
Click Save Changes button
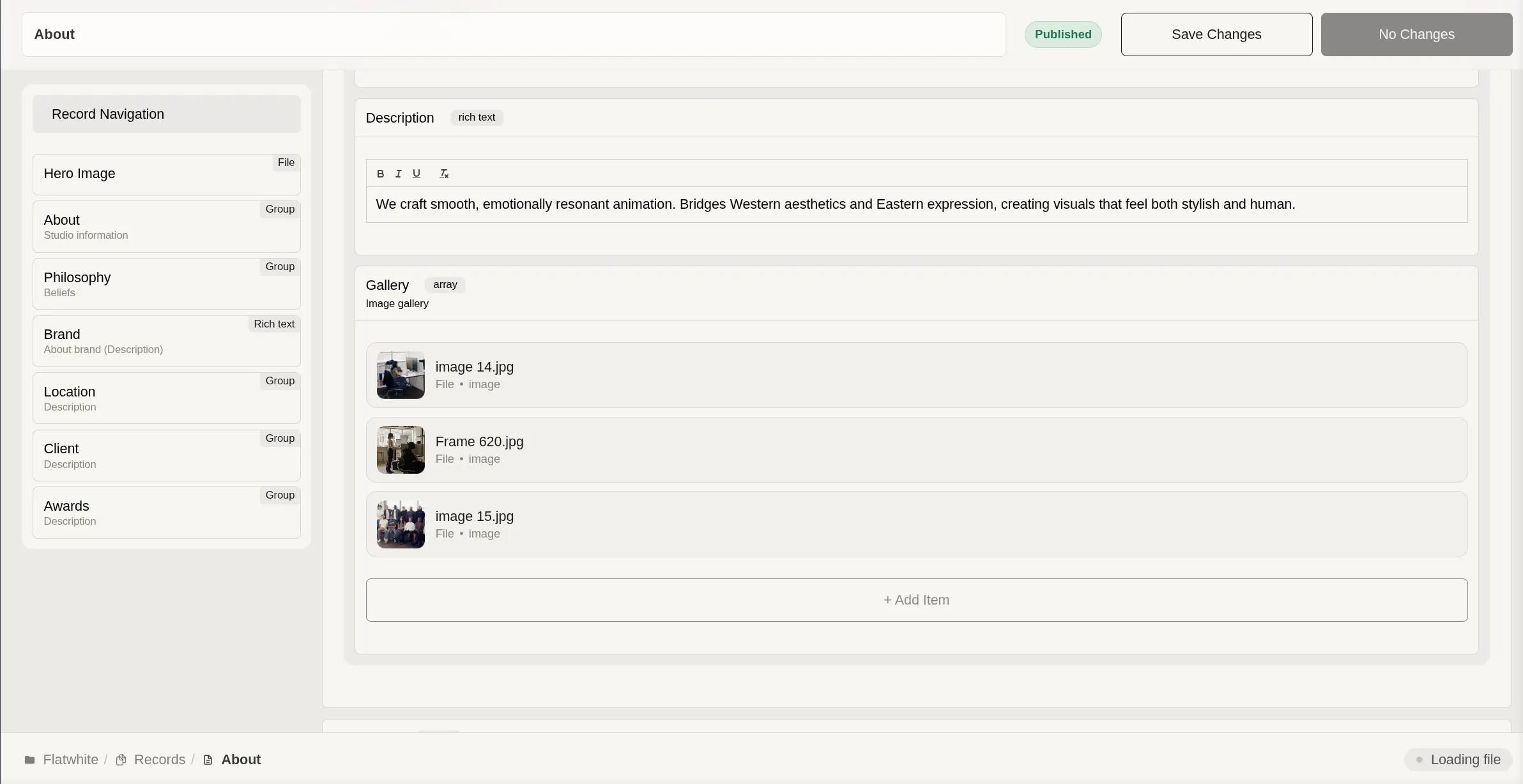click(x=1216, y=34)
